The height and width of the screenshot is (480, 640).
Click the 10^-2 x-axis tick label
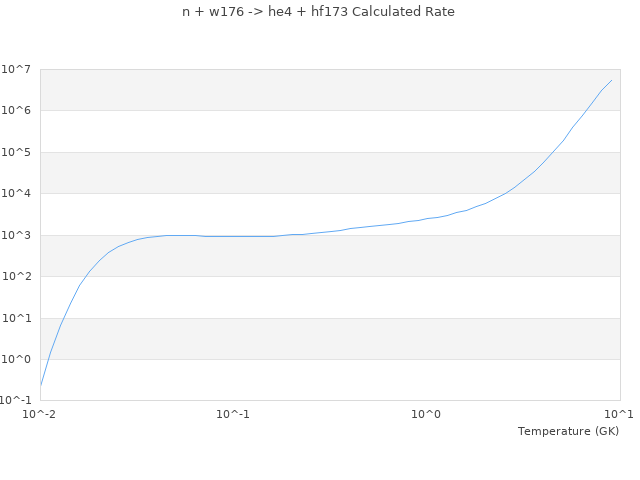click(40, 414)
